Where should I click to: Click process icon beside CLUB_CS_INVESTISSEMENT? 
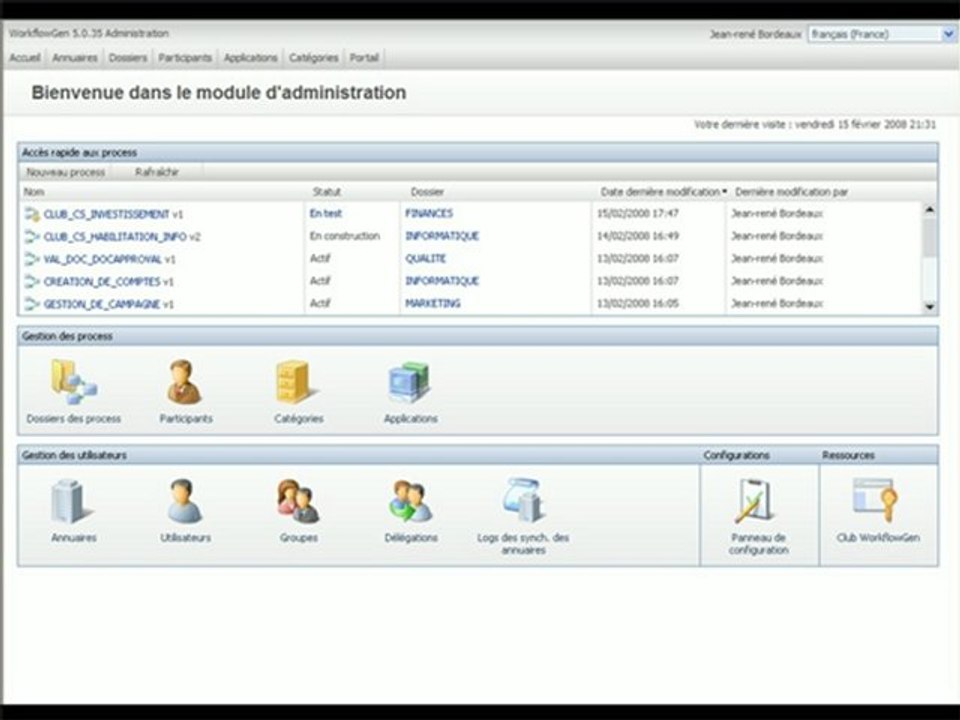tap(32, 214)
